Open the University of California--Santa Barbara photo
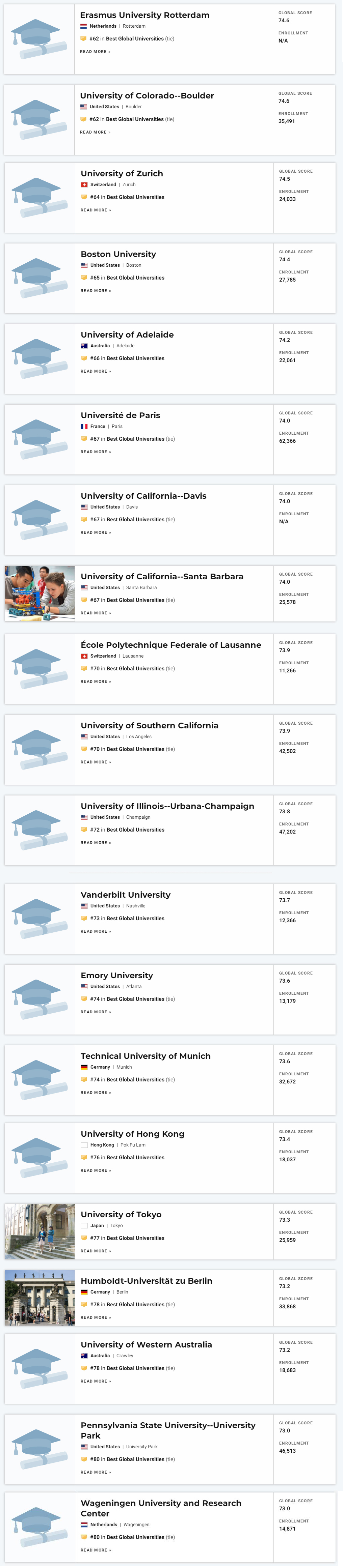The height and width of the screenshot is (1568, 343). click(x=39, y=593)
